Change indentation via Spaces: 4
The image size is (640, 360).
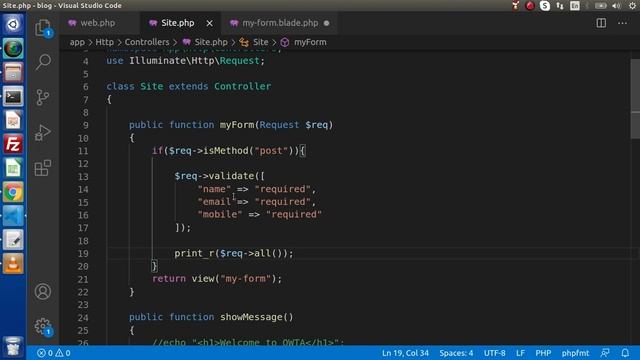coord(456,353)
